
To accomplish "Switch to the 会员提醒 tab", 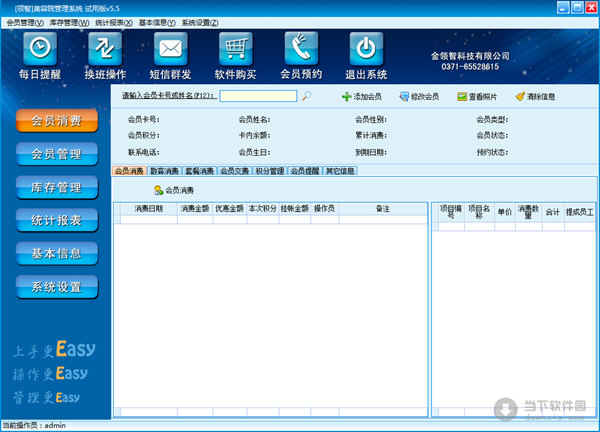I will click(305, 171).
